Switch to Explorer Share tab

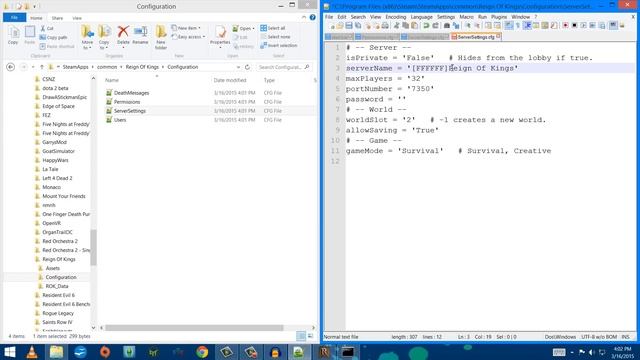57,18
